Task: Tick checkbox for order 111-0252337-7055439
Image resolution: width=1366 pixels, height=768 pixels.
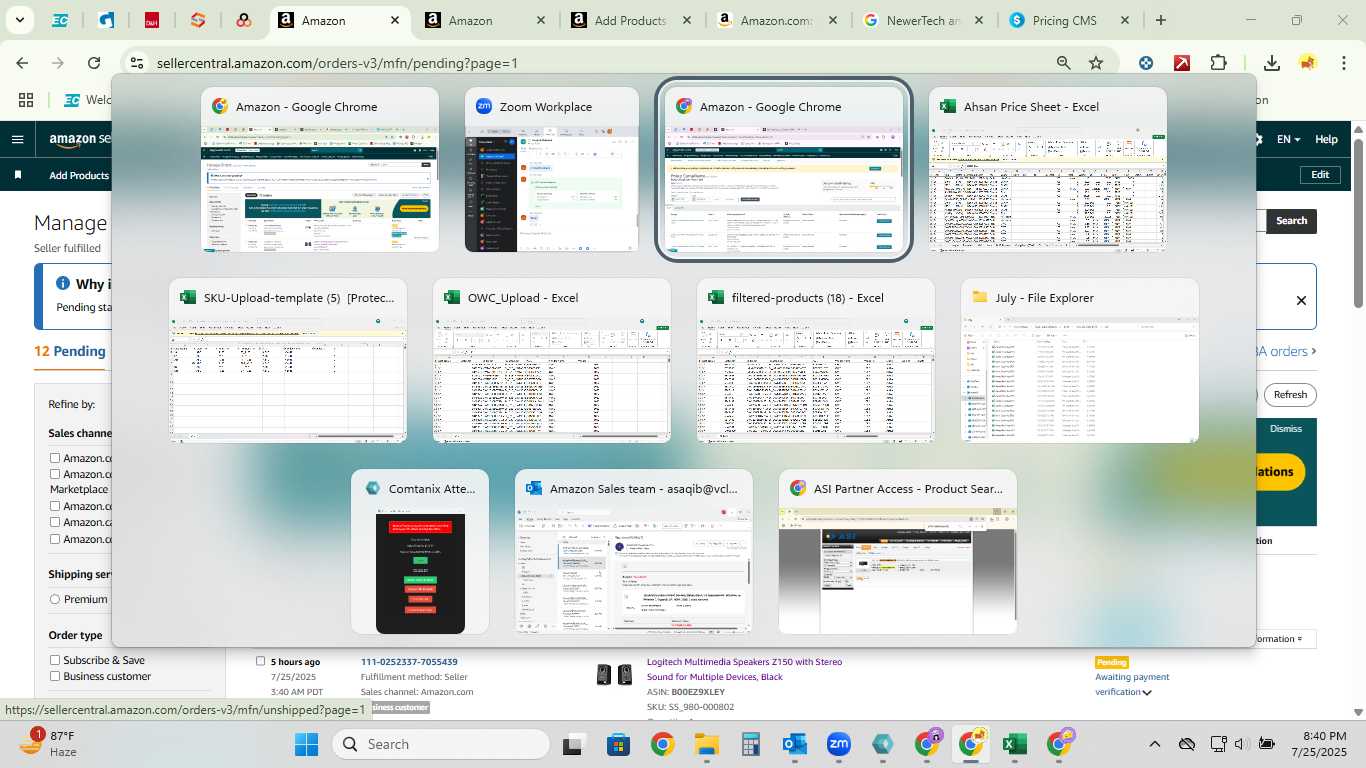Action: (x=260, y=661)
